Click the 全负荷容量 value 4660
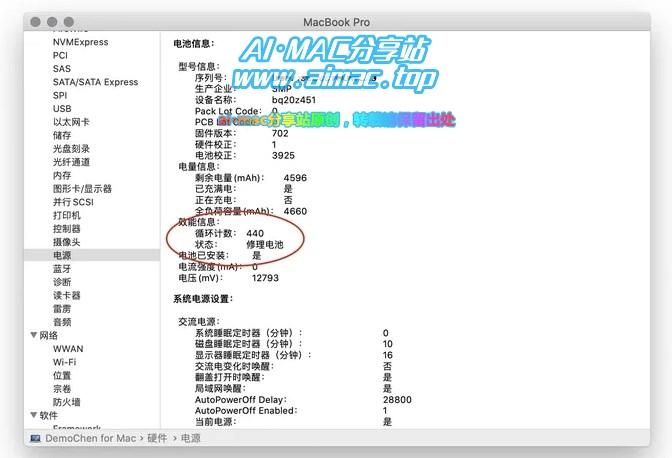This screenshot has height=458, width=672. pyautogui.click(x=295, y=211)
